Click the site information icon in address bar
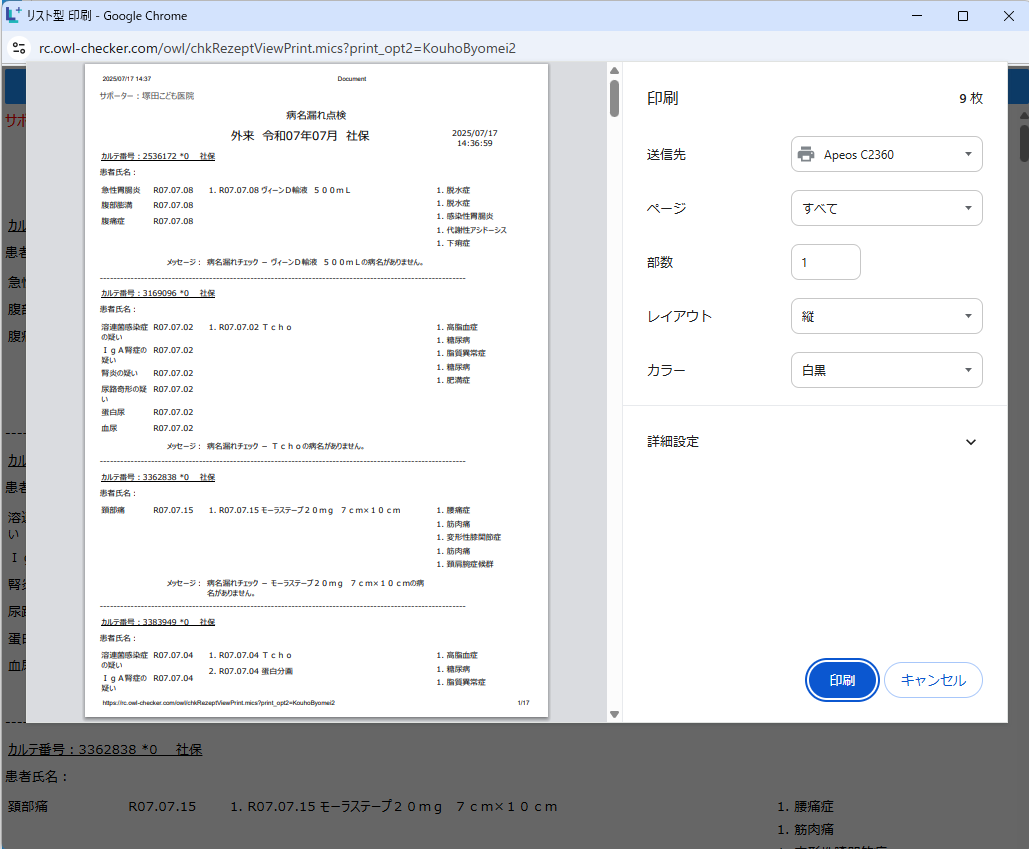Image resolution: width=1029 pixels, height=849 pixels. (18, 48)
